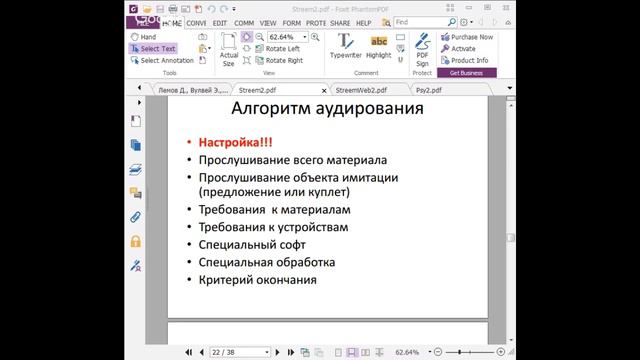Screen dimensions: 640x360
Task: Open the VIEW ribbon tab
Action: (x=268, y=23)
